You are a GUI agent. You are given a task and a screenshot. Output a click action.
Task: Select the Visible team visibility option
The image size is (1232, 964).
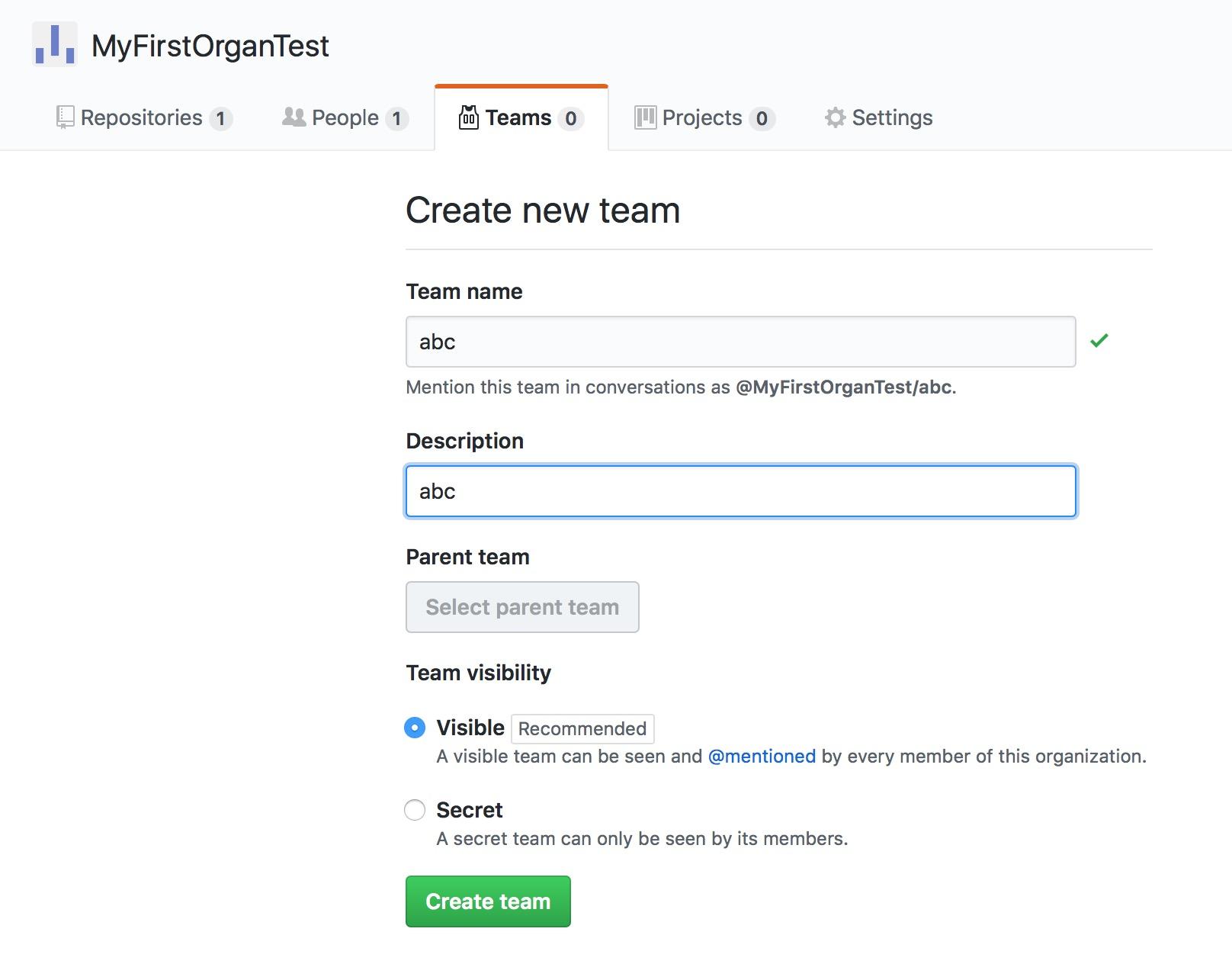tap(415, 728)
